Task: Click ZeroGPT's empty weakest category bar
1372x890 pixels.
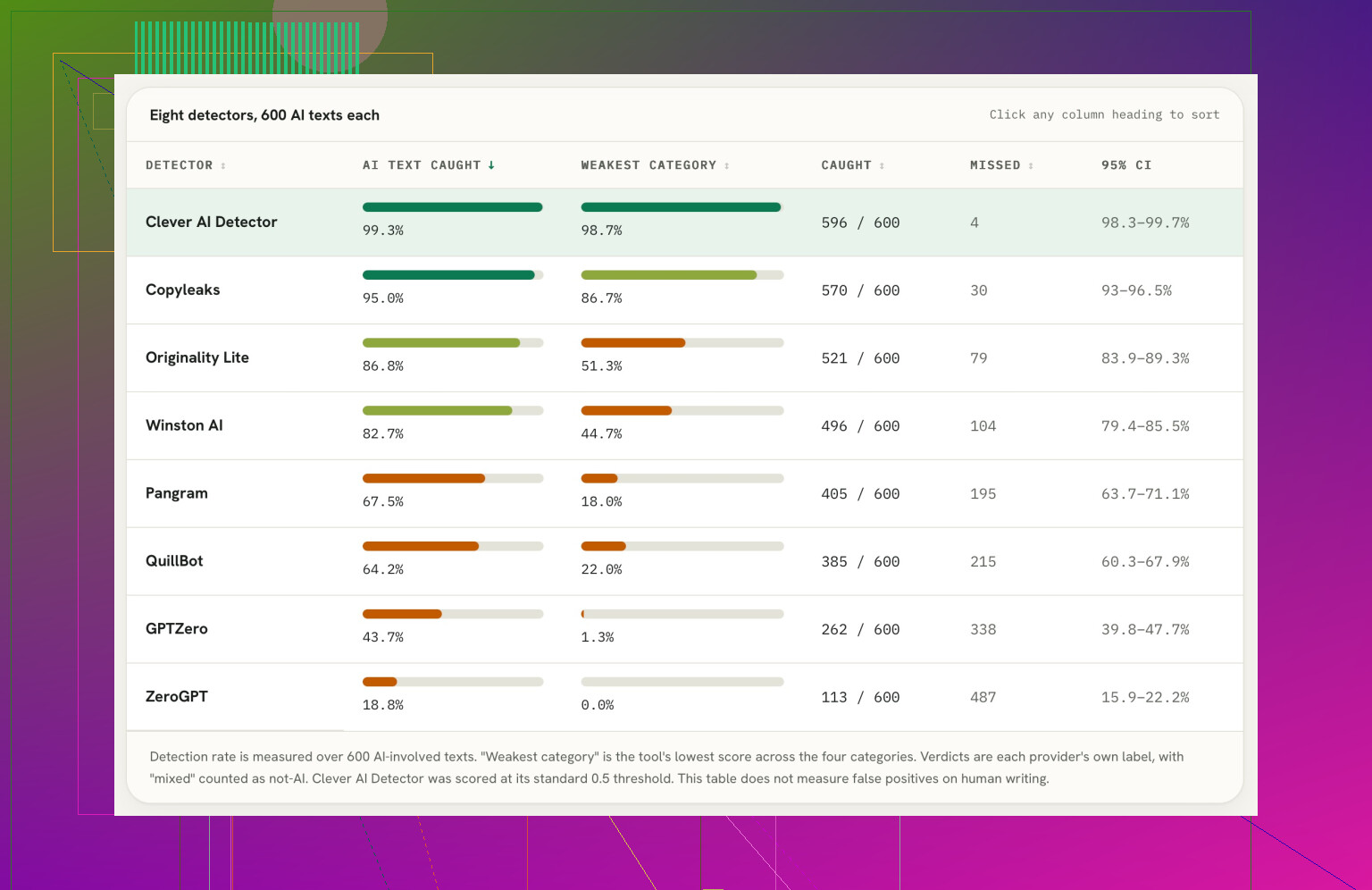Action: point(682,683)
